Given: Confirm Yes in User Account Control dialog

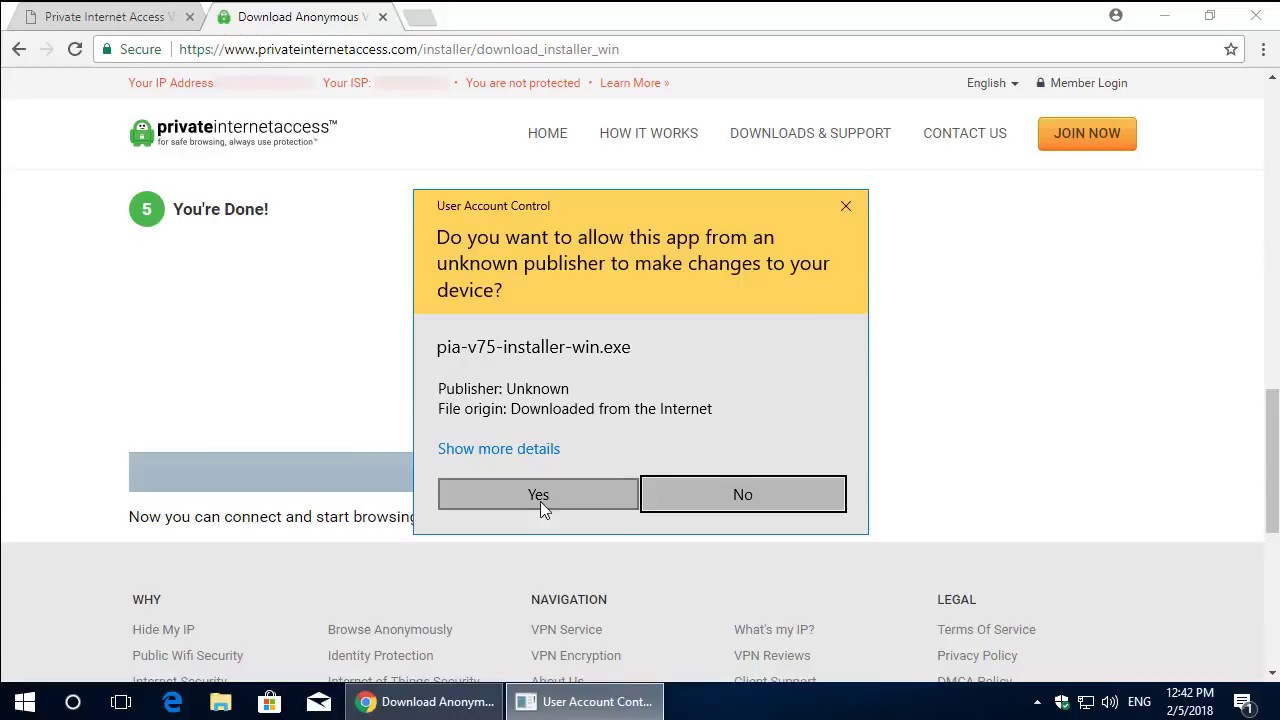Looking at the screenshot, I should 538,494.
